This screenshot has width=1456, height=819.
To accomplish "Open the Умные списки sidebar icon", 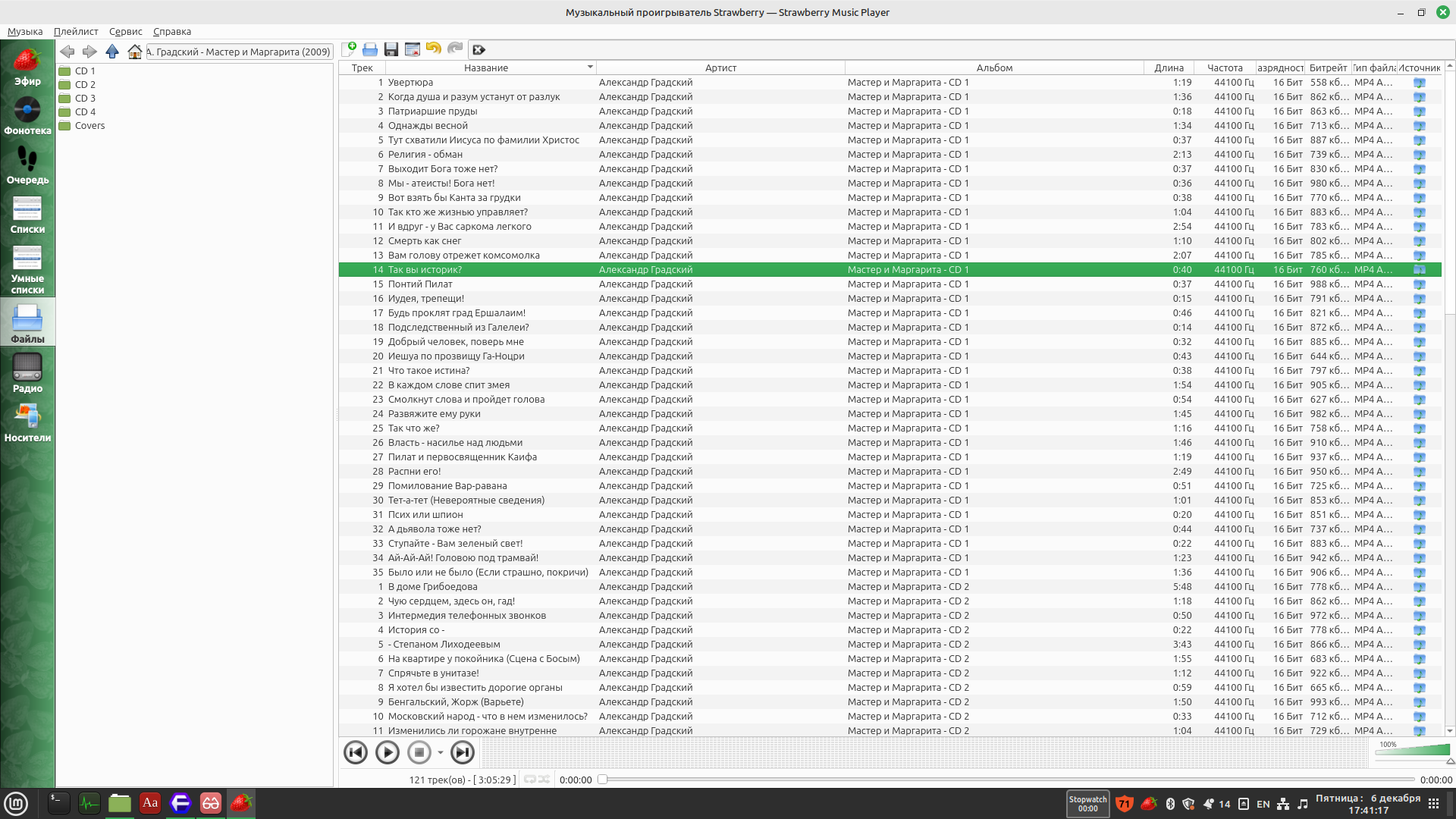I will point(27,269).
